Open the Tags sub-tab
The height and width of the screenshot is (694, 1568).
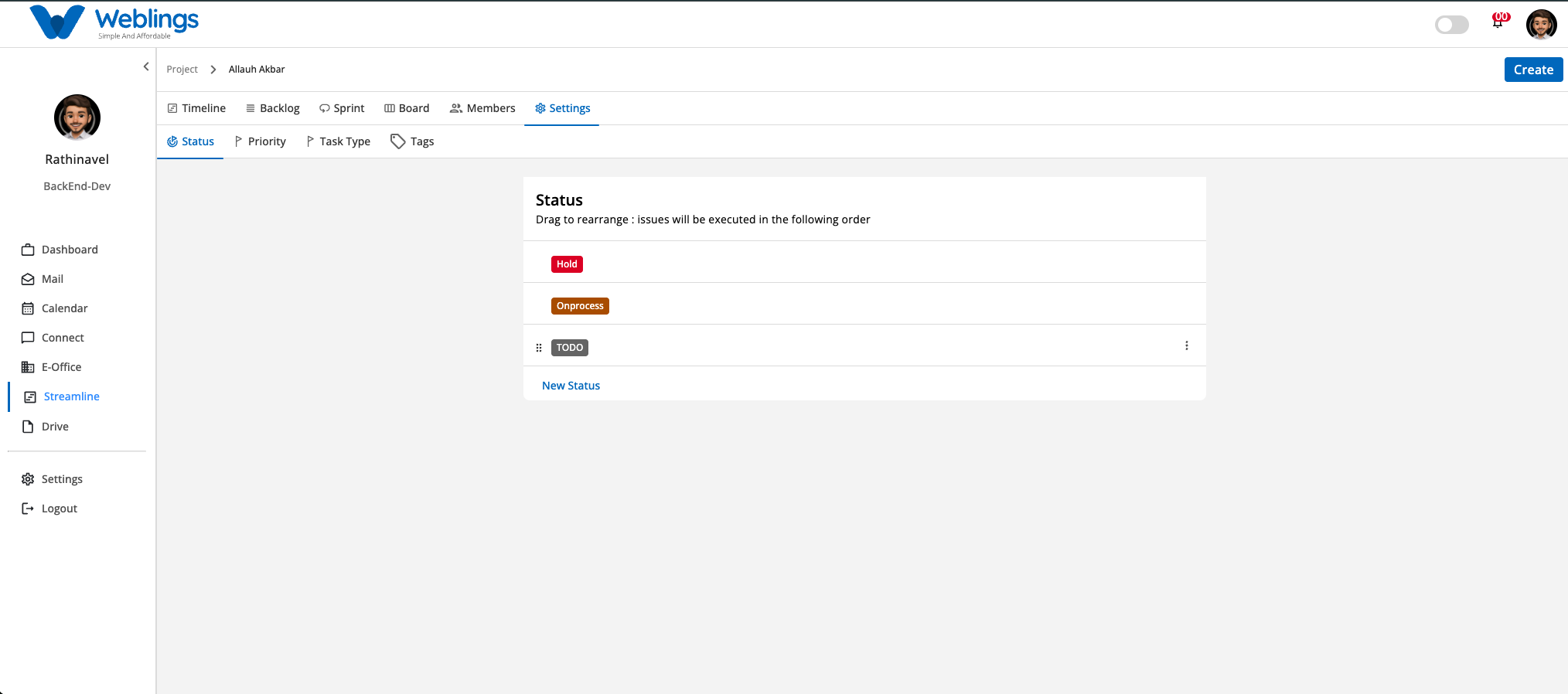pos(412,141)
